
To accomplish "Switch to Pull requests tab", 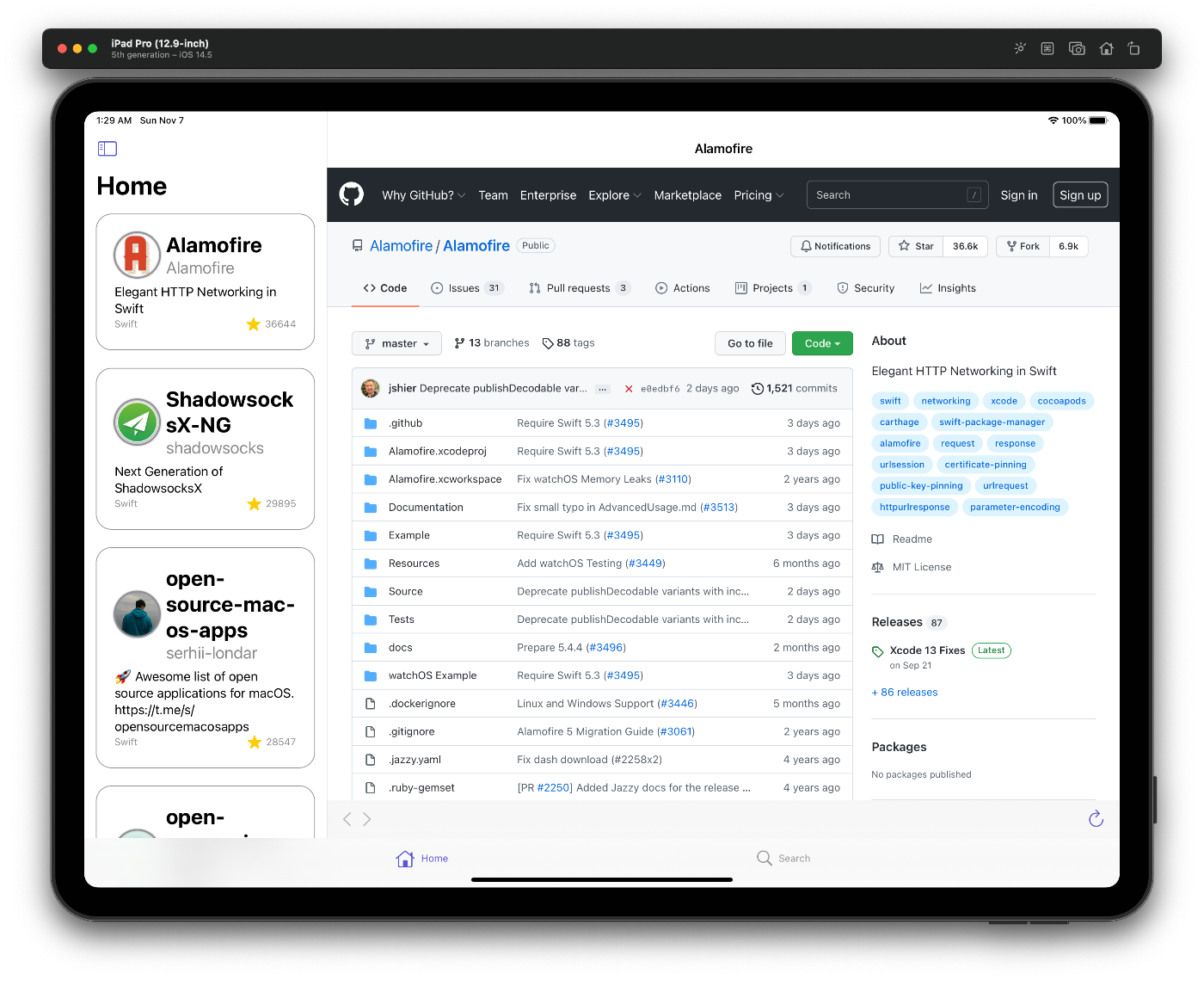I will (580, 288).
